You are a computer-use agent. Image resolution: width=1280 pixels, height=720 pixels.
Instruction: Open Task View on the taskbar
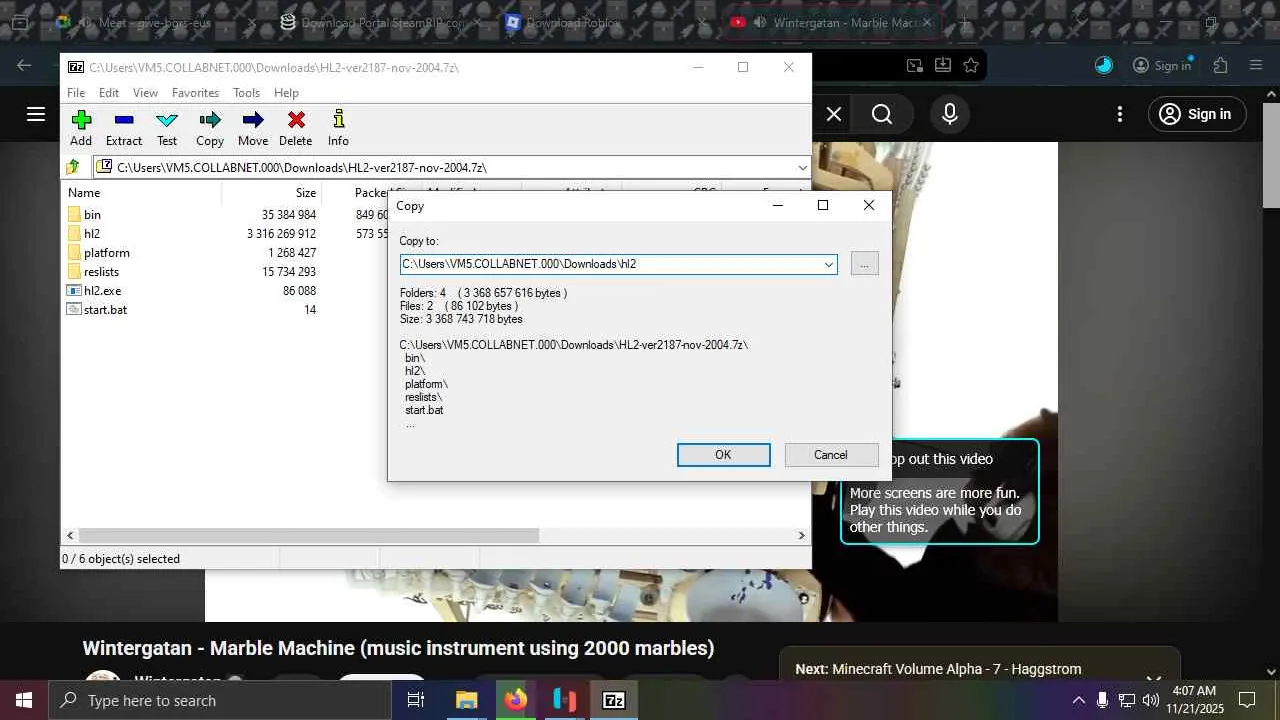(x=416, y=700)
